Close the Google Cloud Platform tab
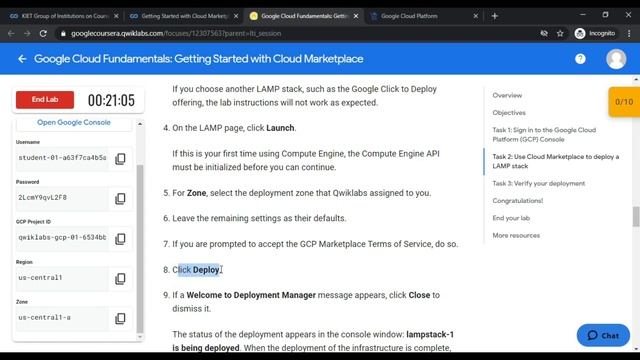Image resolution: width=640 pixels, height=360 pixels. (x=476, y=16)
